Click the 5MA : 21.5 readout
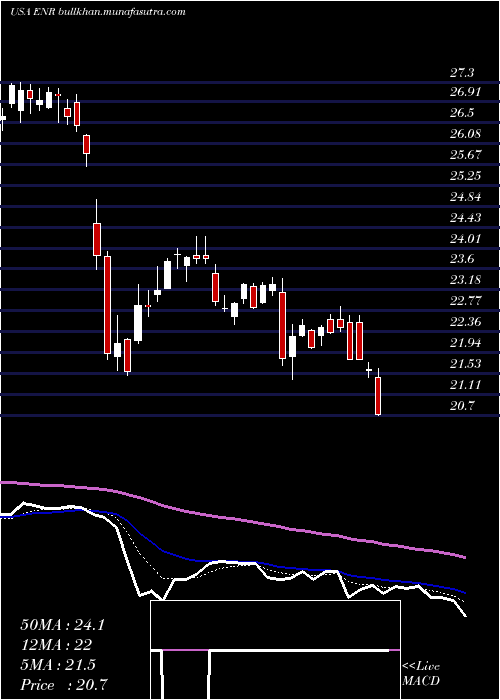 [58, 665]
